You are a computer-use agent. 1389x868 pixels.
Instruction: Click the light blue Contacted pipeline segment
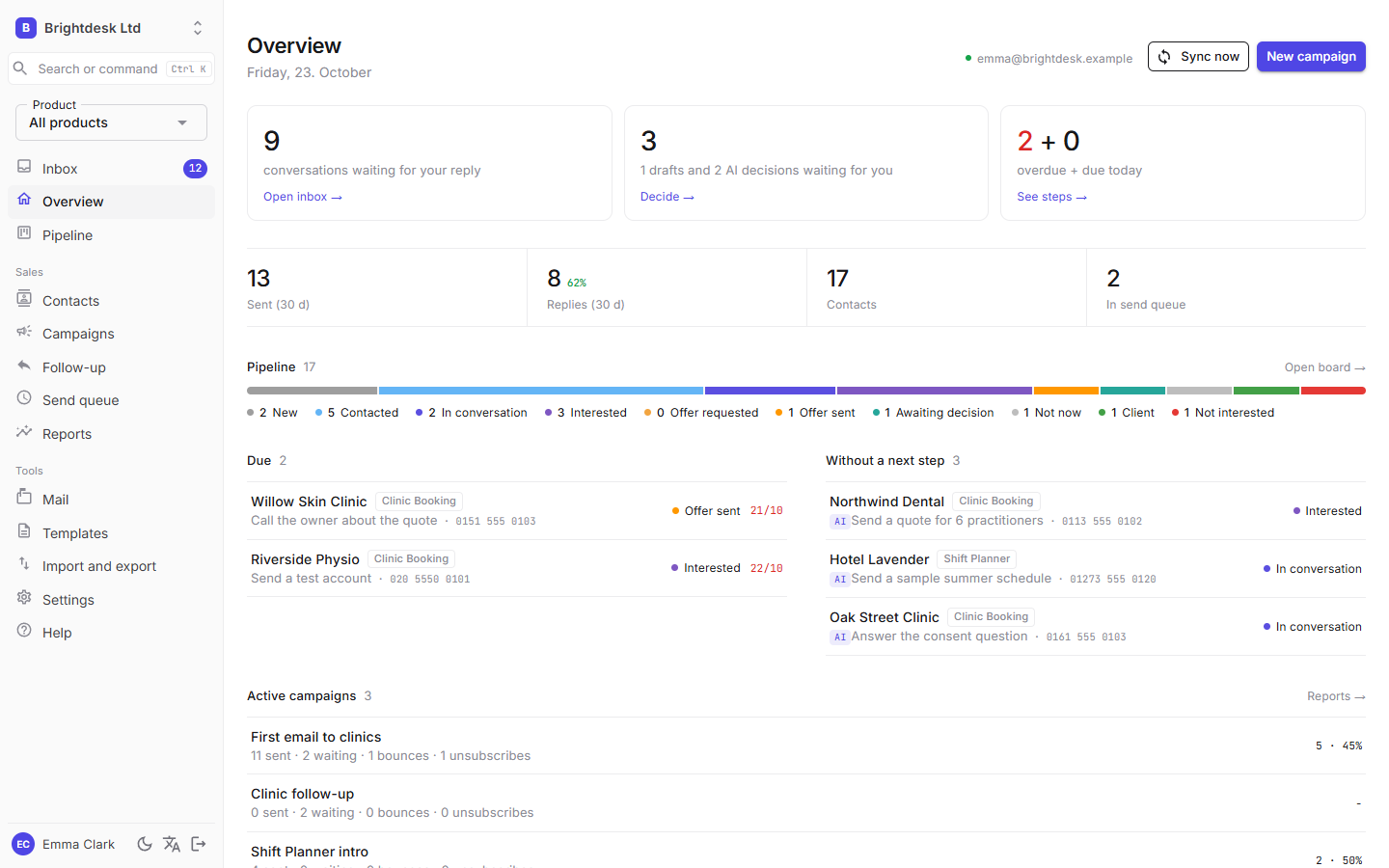541,391
